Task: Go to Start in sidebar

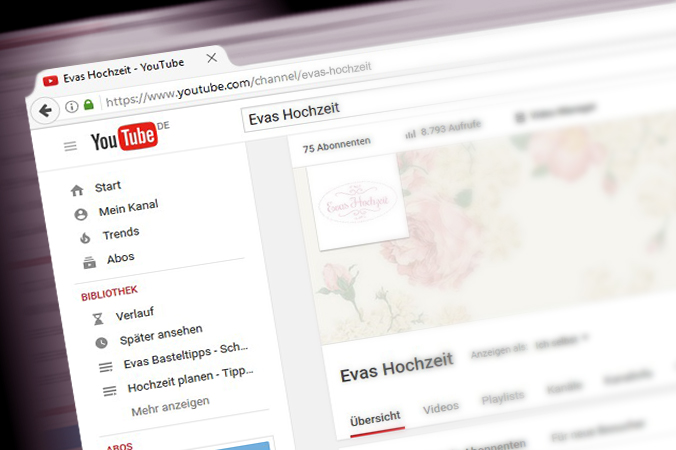Action: (x=108, y=186)
